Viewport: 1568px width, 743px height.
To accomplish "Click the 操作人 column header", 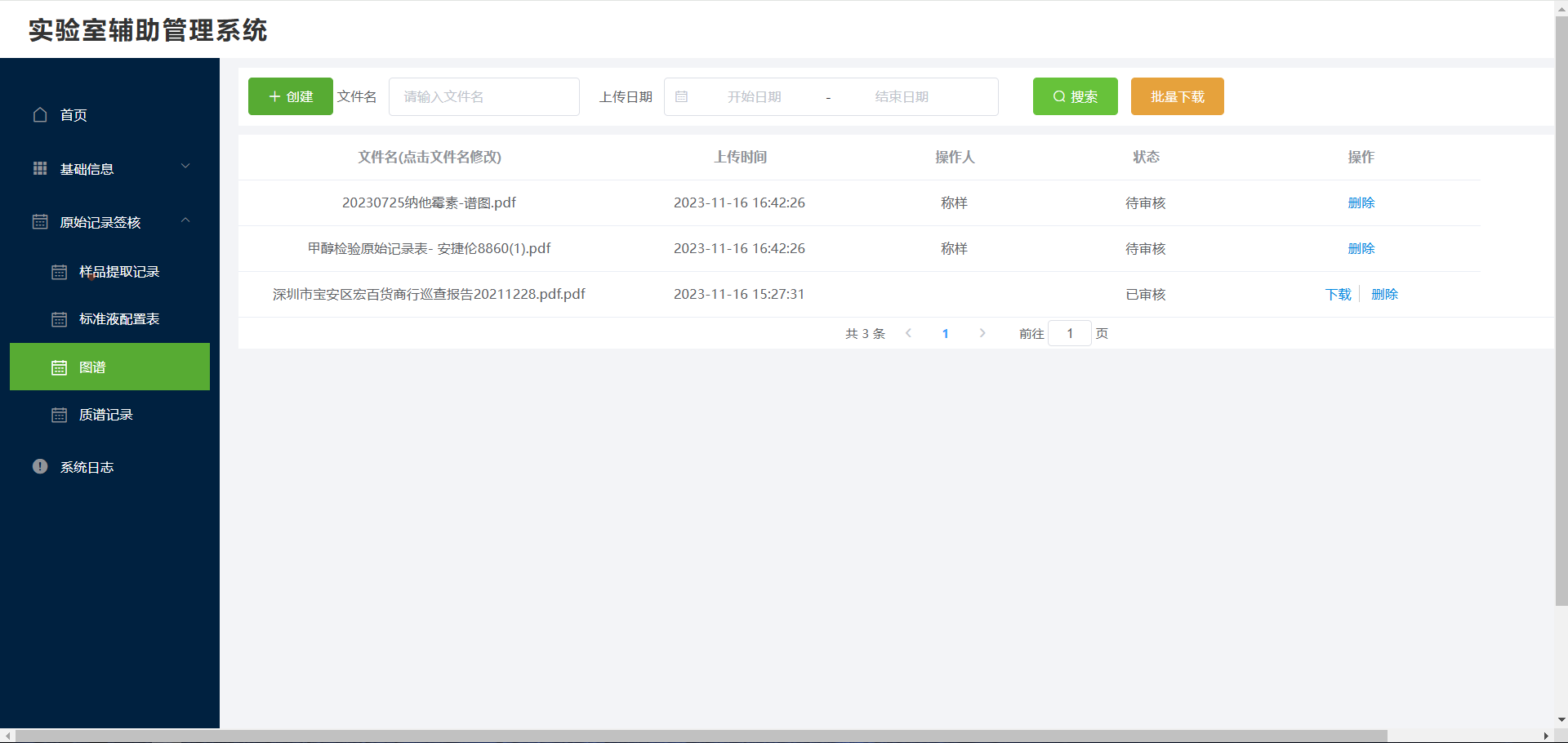I will pyautogui.click(x=955, y=157).
